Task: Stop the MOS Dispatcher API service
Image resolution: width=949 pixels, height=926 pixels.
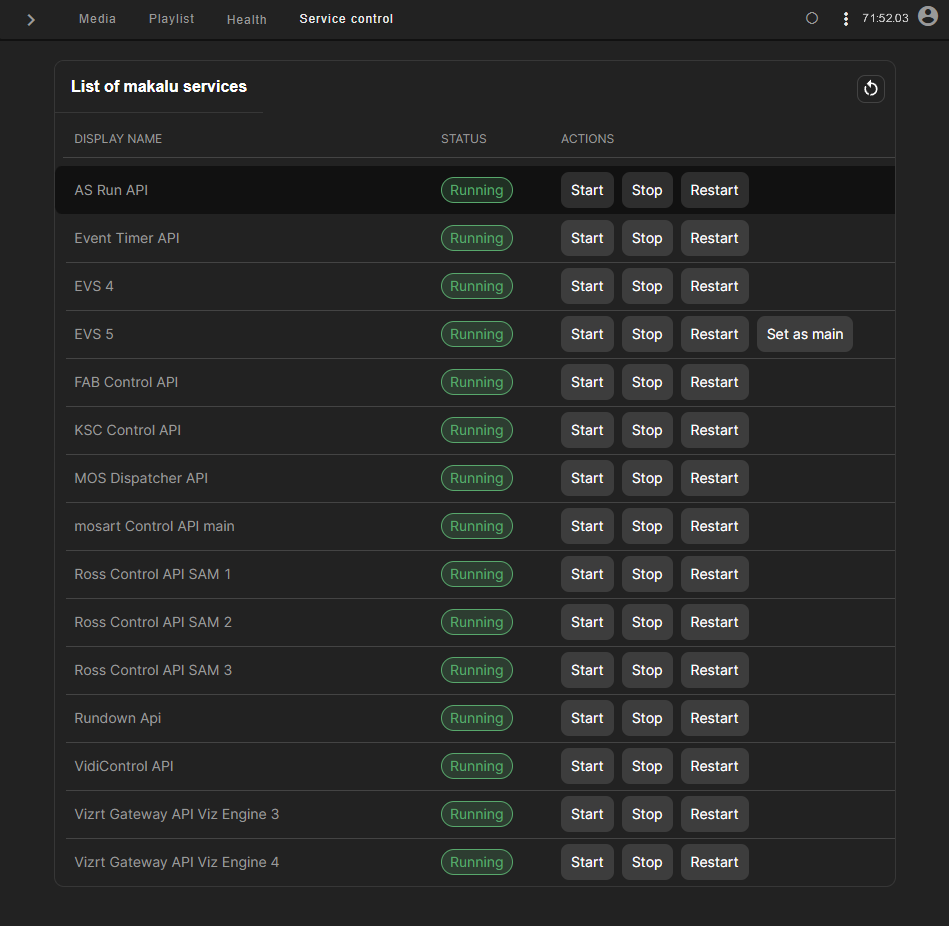Action: [x=647, y=478]
